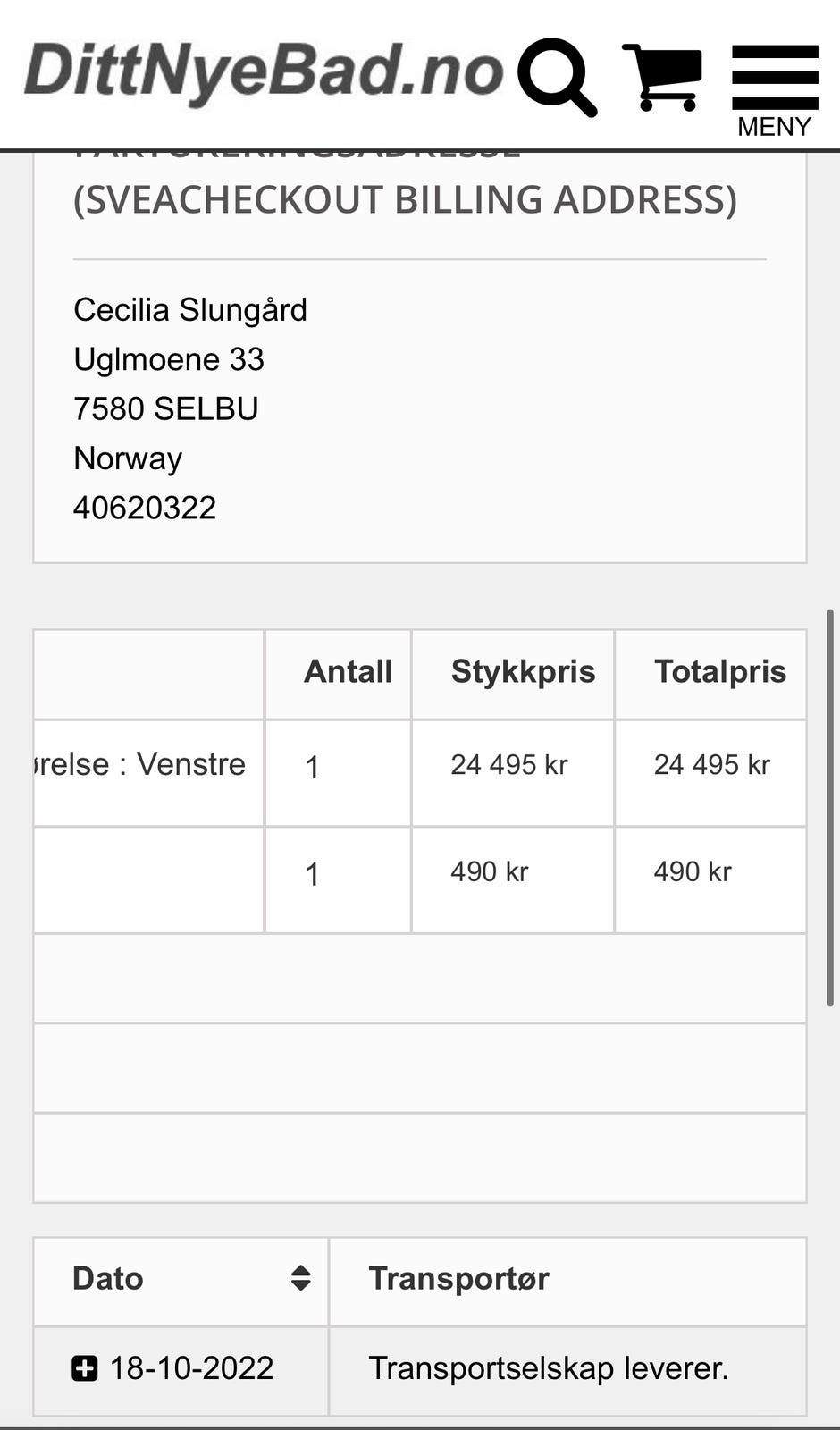Click the 18-10-2022 date text
The width and height of the screenshot is (840, 1430).
191,1368
